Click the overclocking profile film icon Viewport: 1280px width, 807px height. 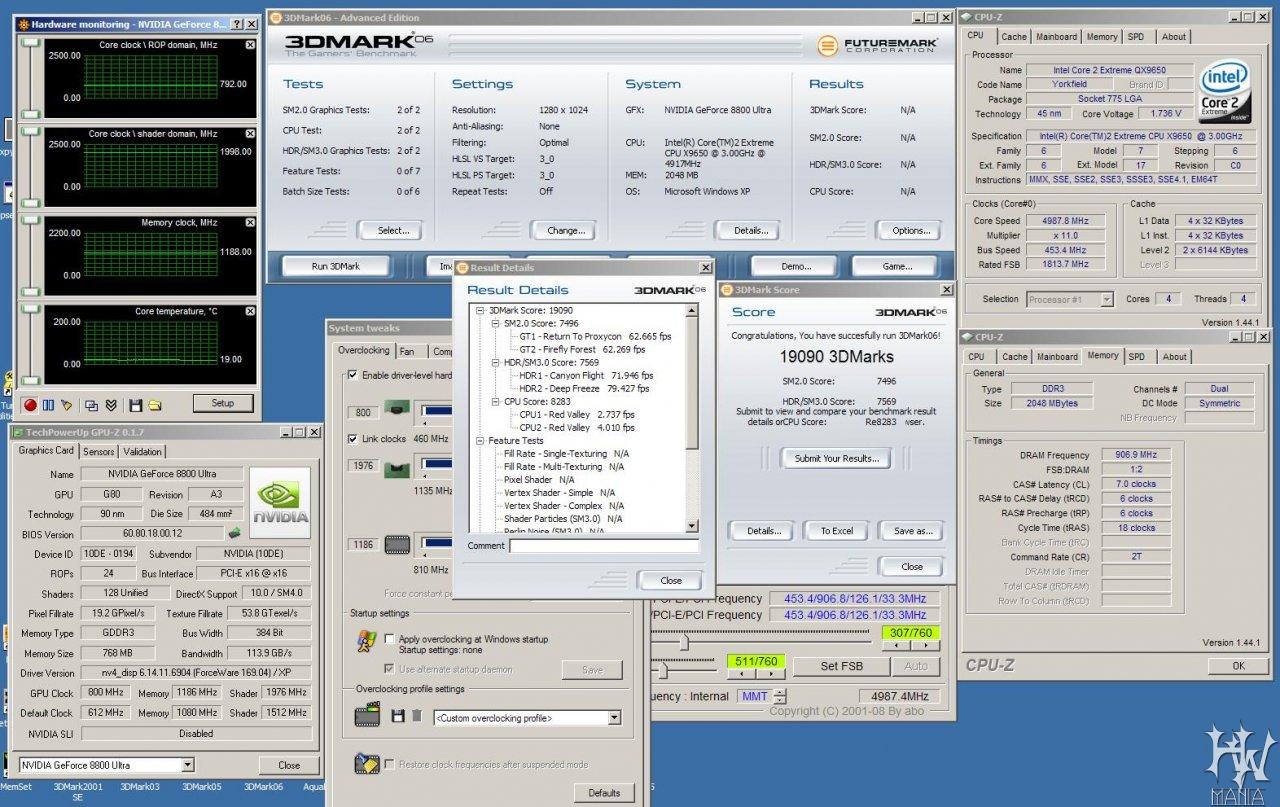coord(368,716)
